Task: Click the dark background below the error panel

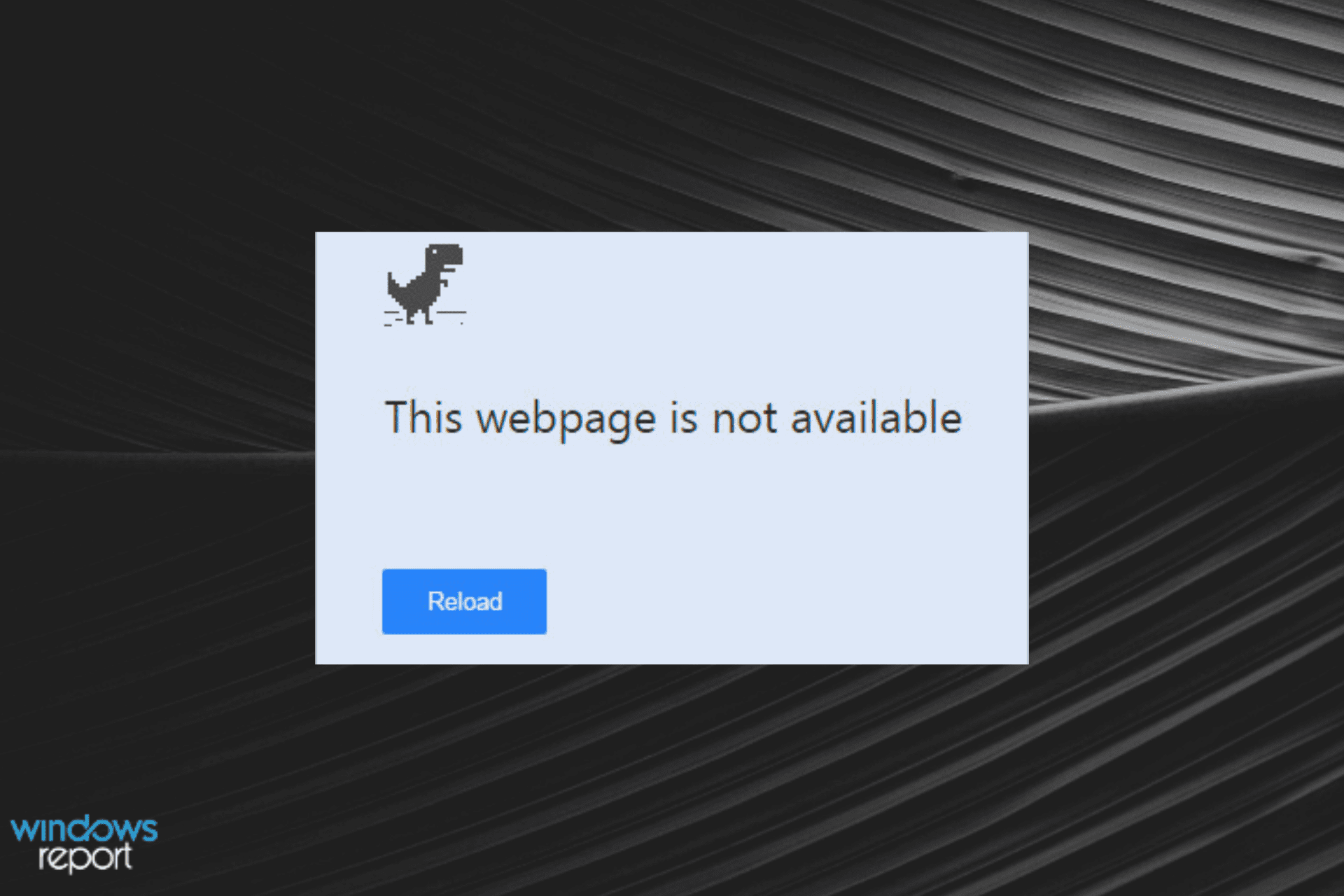Action: pos(672,777)
